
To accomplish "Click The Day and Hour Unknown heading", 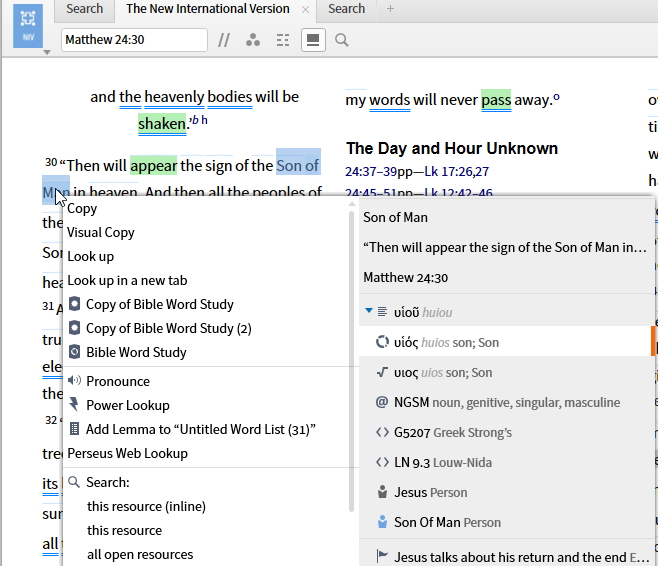I will (452, 148).
